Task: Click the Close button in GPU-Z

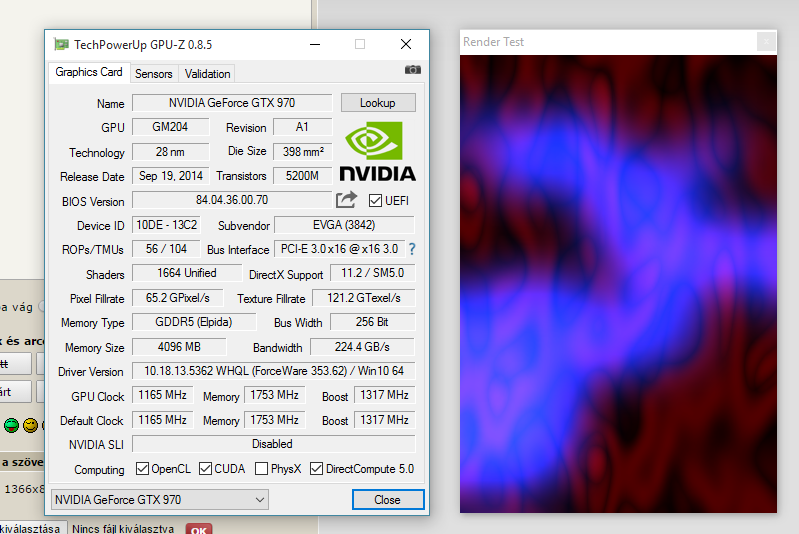Action: tap(388, 500)
